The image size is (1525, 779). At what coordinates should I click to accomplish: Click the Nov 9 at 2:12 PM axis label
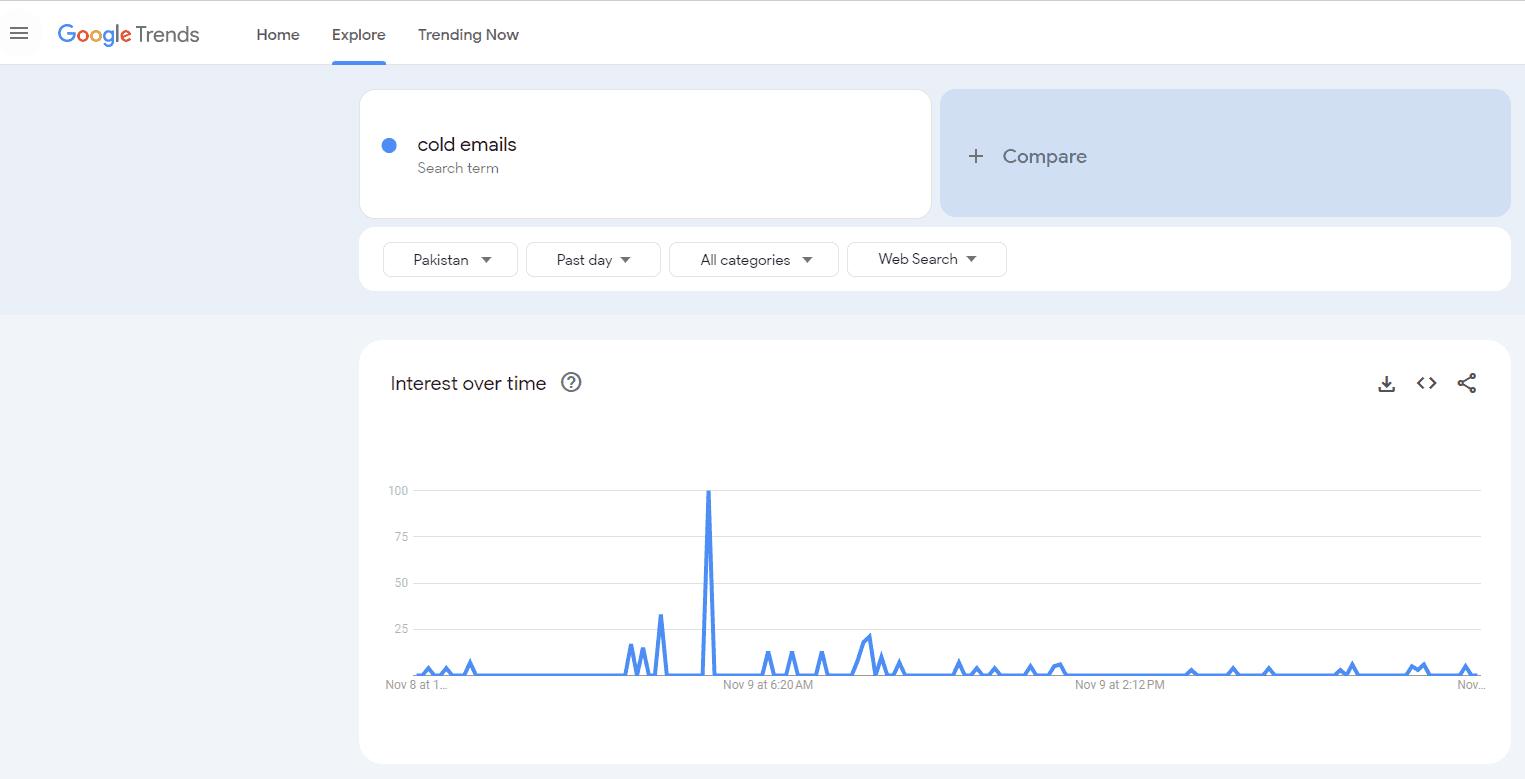[x=1119, y=685]
